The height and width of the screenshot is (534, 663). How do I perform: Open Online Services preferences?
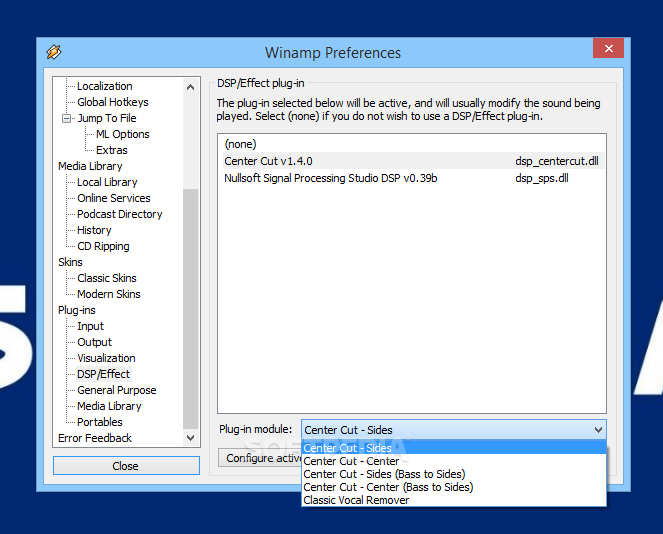pos(113,198)
